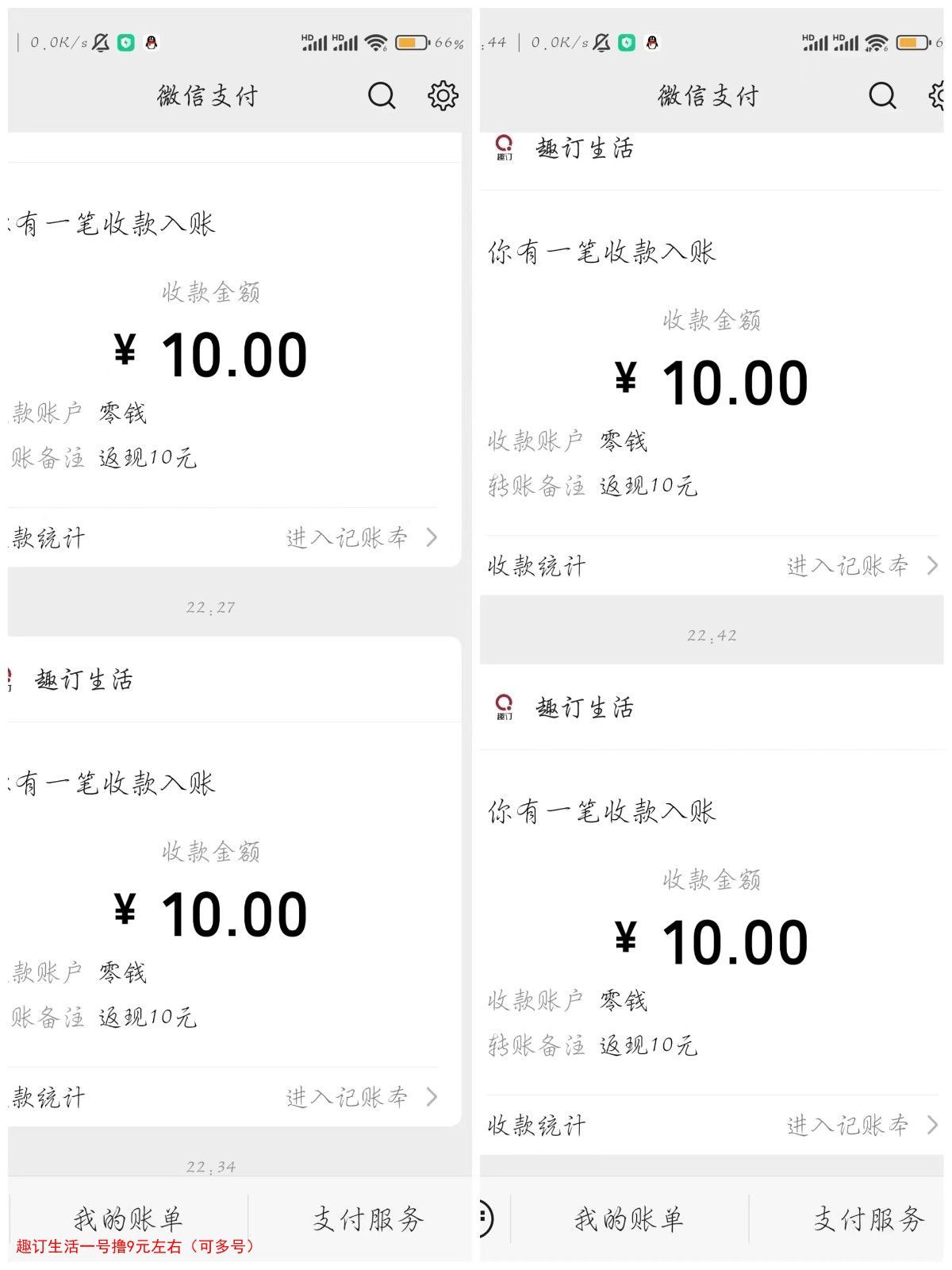Expand 进入记账本 chevron just above the 22:42 timestamp

click(932, 565)
